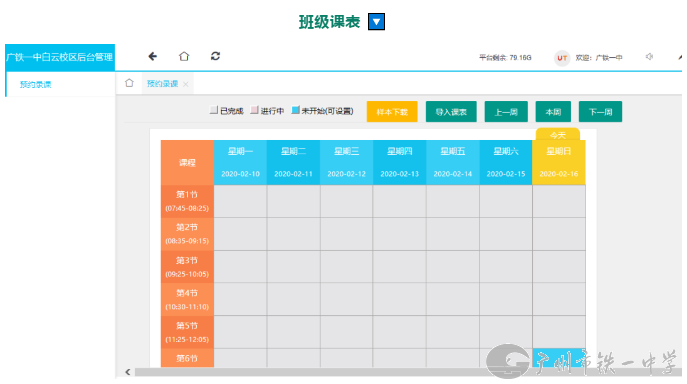
Task: Close the 预约录课 tab
Action: pos(186,84)
